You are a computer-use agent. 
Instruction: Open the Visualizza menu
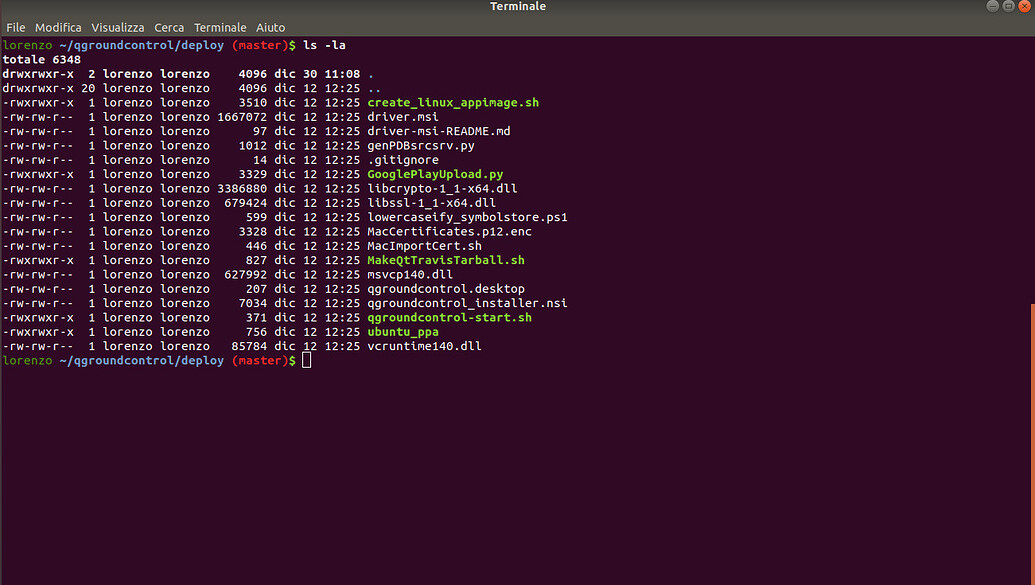tap(117, 27)
